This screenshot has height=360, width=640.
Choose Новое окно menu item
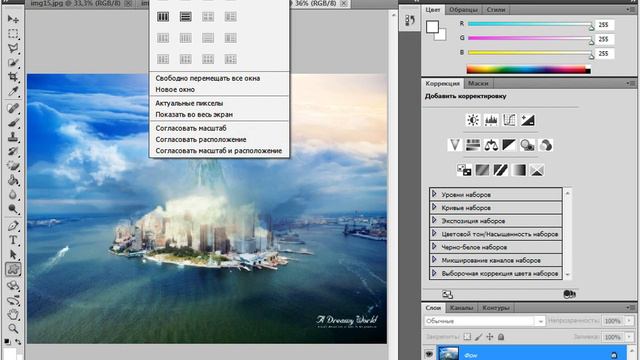click(x=175, y=89)
